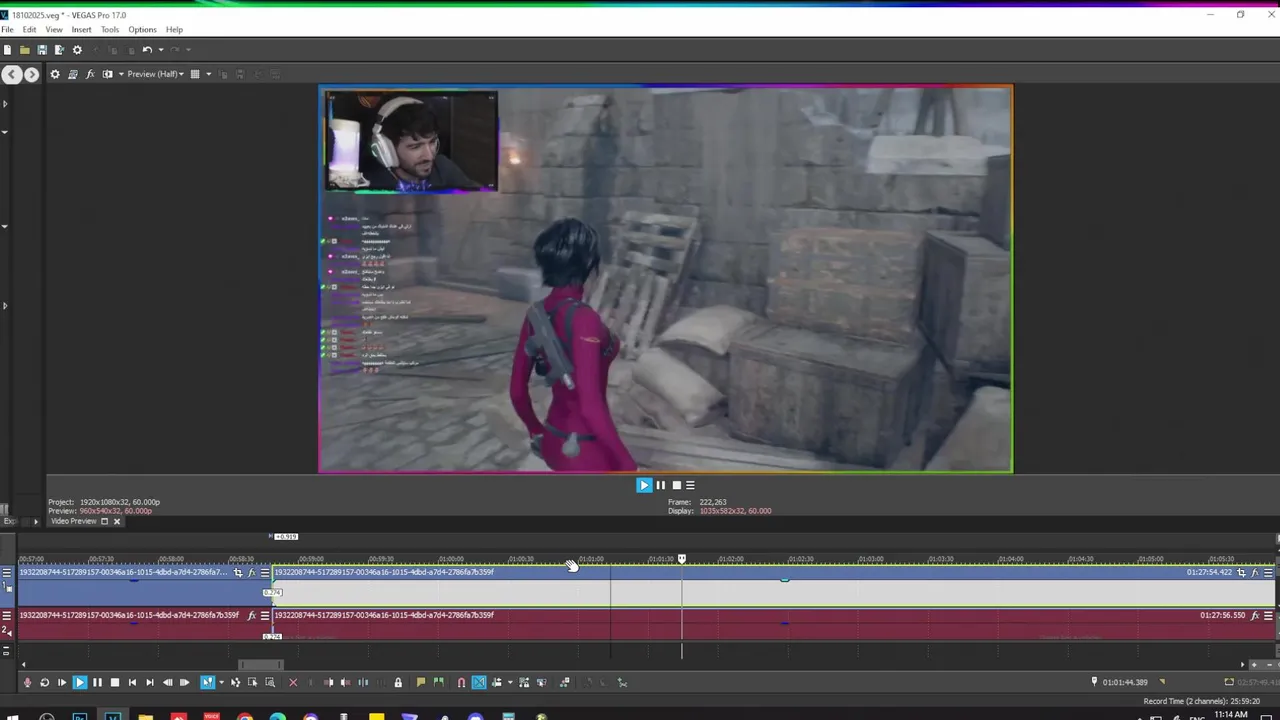Click the Render As icon in the top toolbar

[x=59, y=50]
